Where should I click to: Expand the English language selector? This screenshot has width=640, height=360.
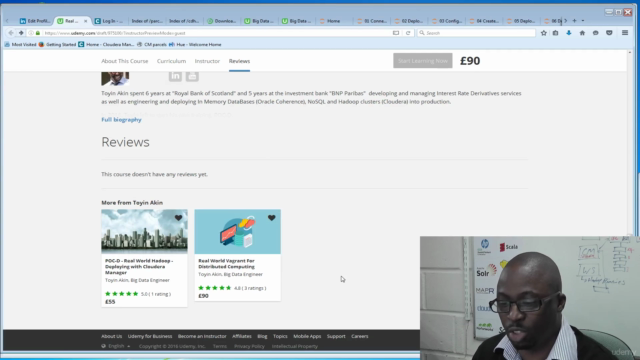116,346
